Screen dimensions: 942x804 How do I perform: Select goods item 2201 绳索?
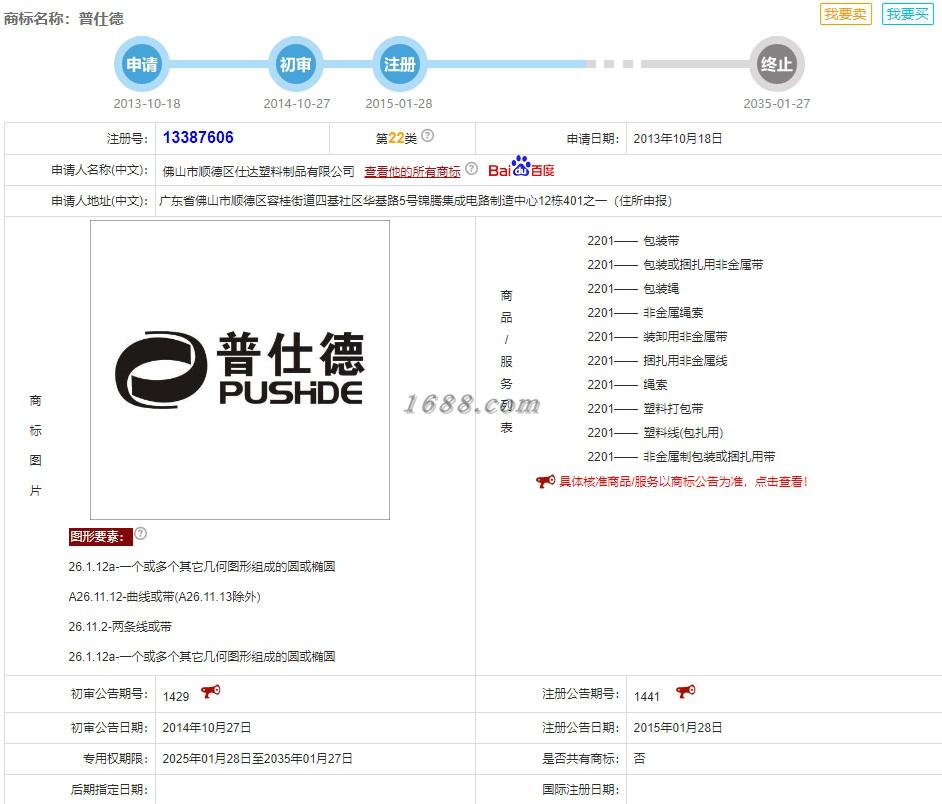click(627, 385)
